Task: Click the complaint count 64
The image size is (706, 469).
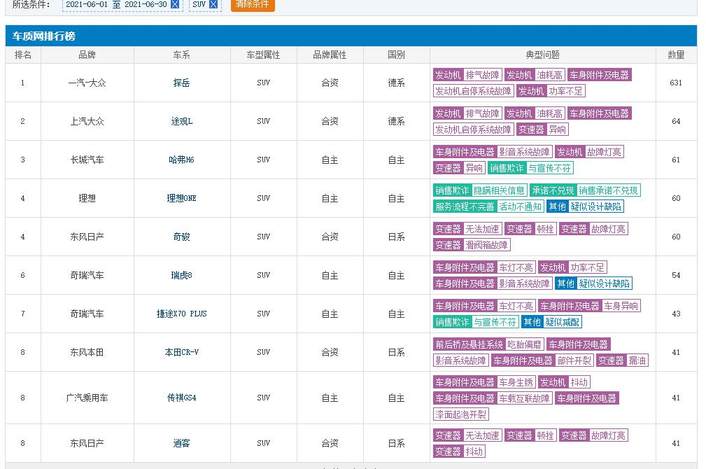Action: pyautogui.click(x=676, y=121)
